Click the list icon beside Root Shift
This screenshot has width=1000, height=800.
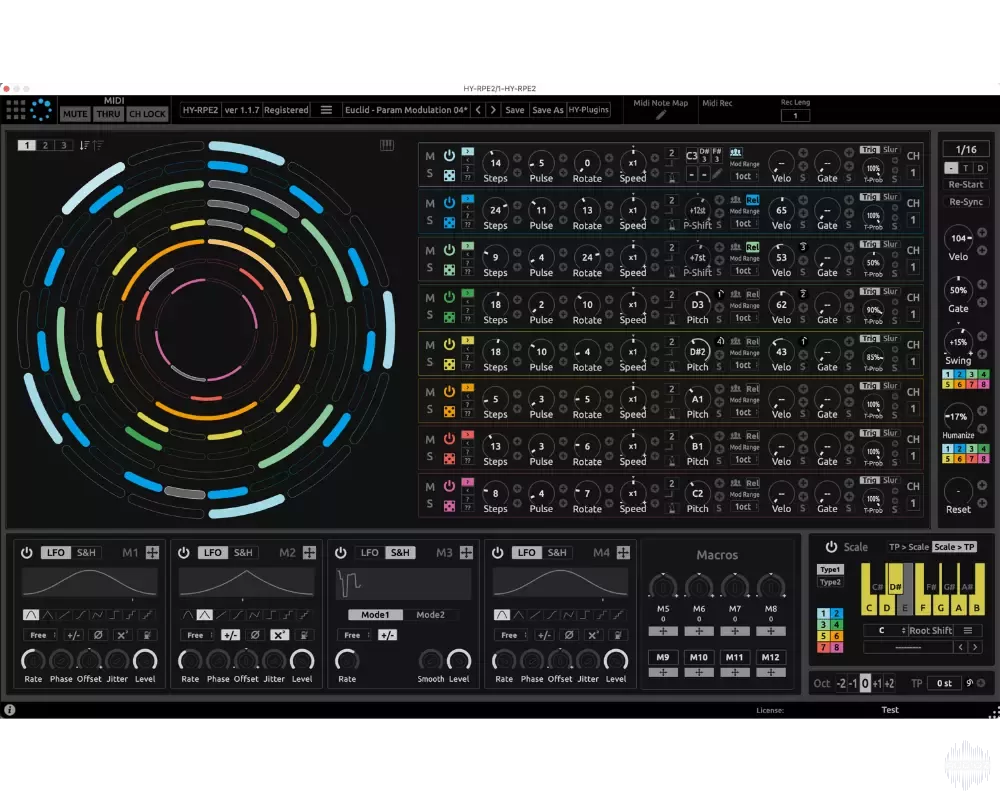(x=967, y=630)
